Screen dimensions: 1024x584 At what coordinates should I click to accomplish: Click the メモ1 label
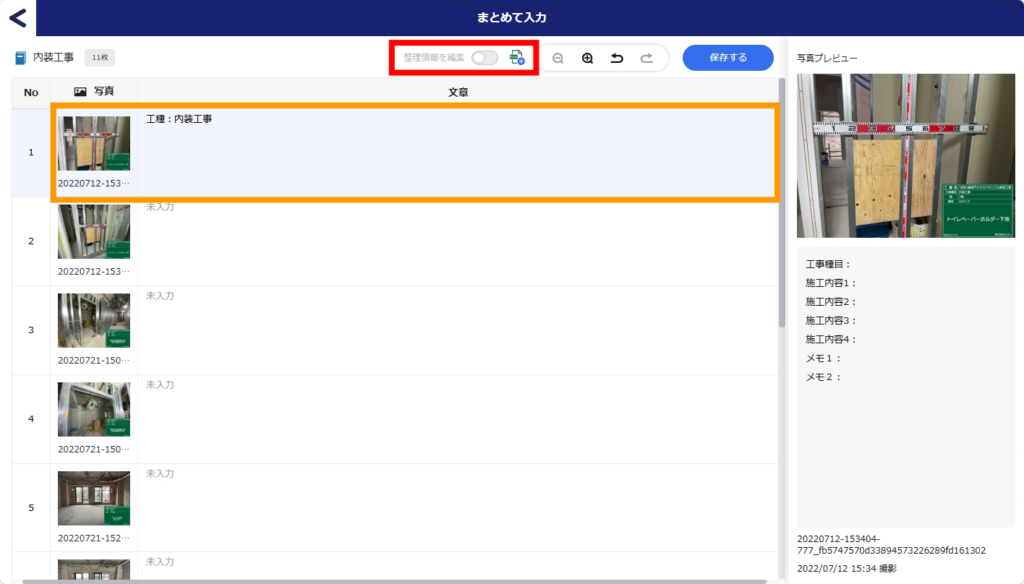824,358
